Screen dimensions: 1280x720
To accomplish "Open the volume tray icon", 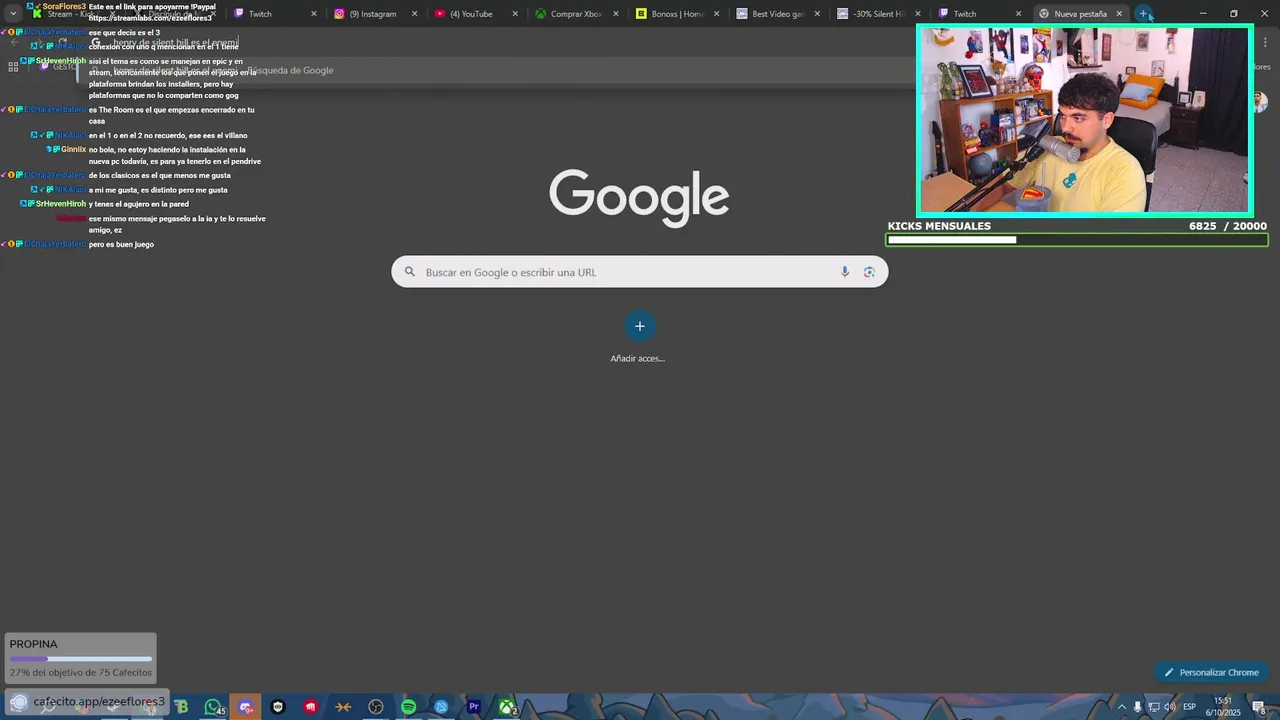I will click(1169, 707).
